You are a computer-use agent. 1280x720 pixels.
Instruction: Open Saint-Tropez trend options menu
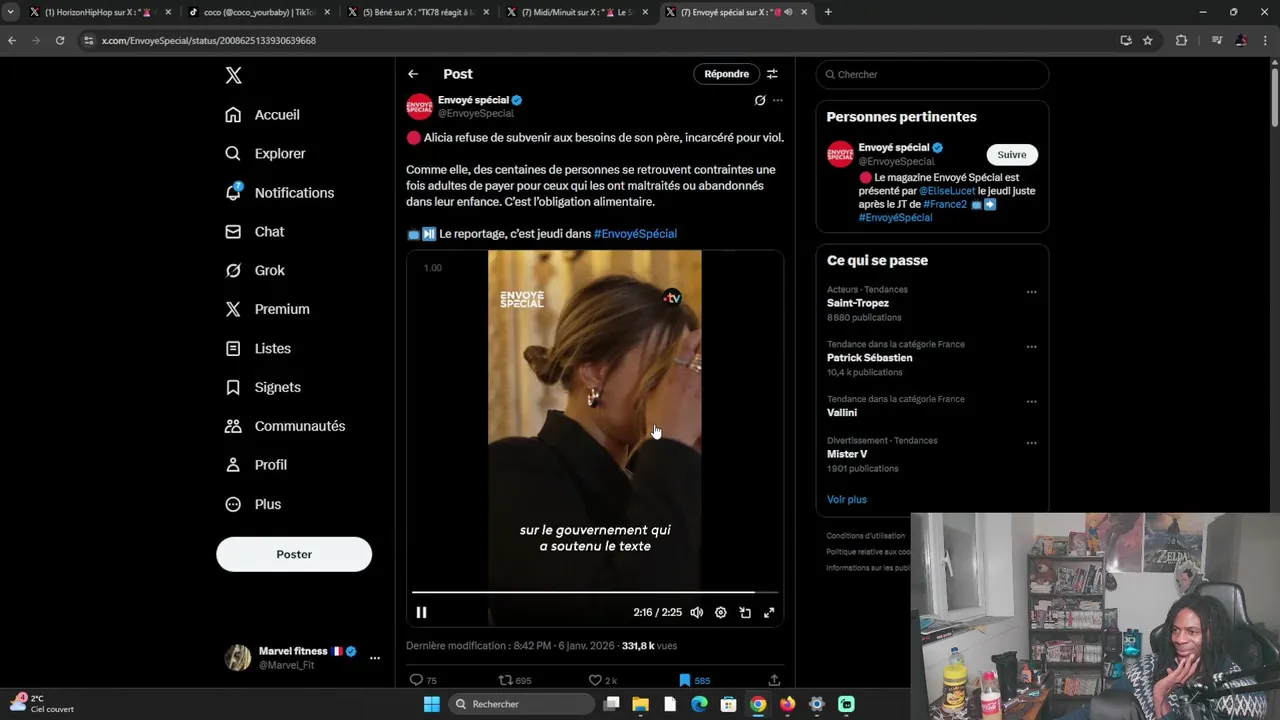pyautogui.click(x=1032, y=292)
